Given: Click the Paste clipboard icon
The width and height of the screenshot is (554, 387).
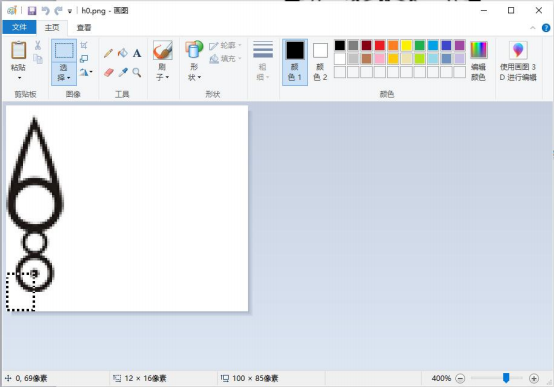Looking at the screenshot, I should (x=18, y=50).
